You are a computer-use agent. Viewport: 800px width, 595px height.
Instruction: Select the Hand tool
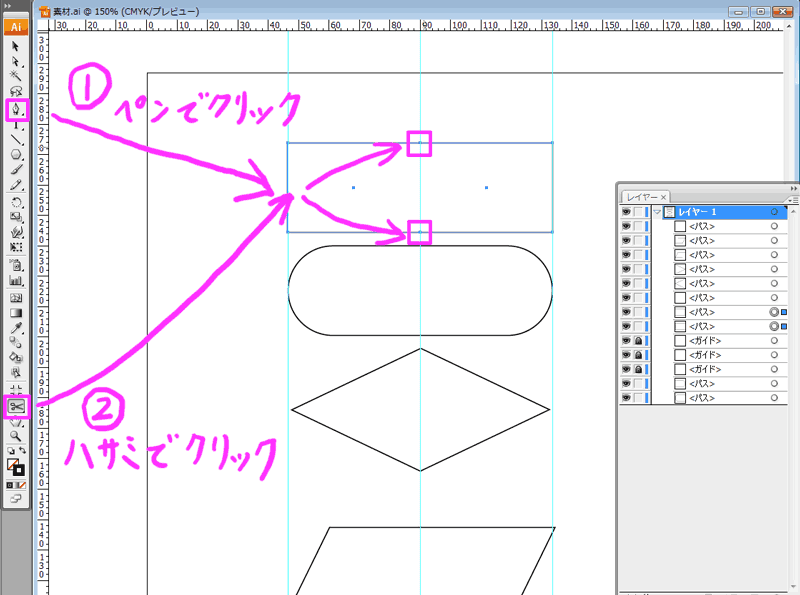coord(15,423)
